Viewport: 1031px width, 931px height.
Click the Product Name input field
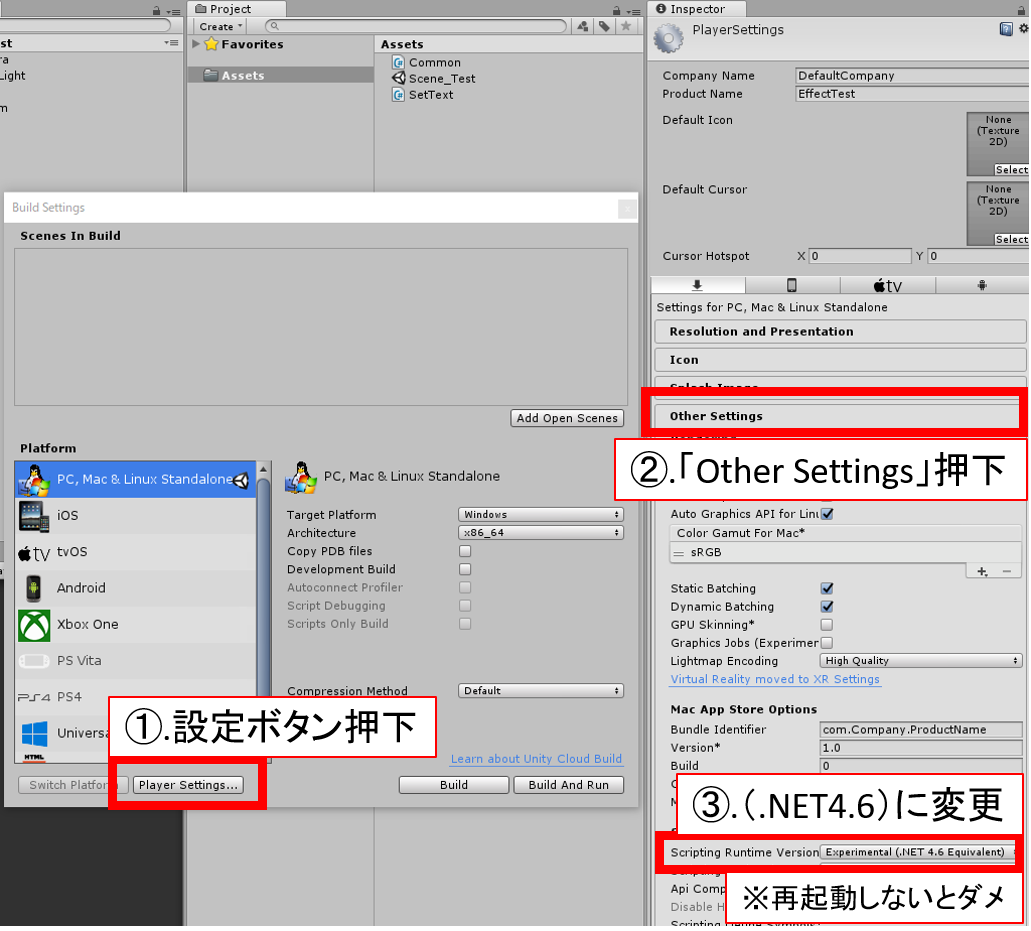(x=910, y=93)
